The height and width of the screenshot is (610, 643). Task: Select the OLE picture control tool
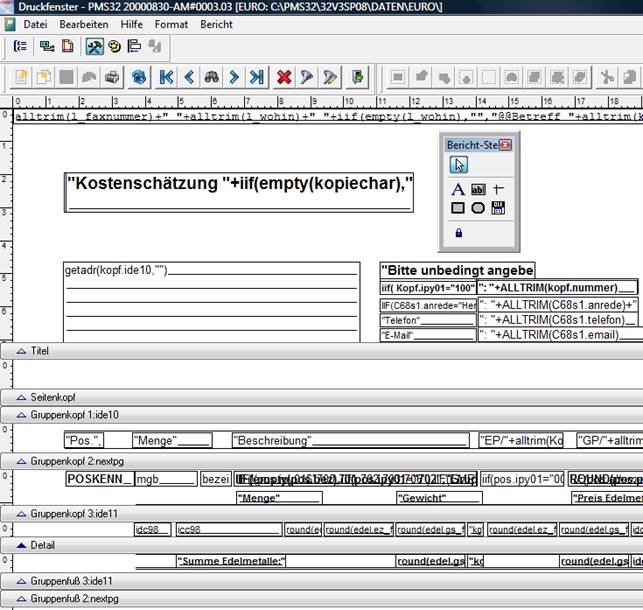498,208
